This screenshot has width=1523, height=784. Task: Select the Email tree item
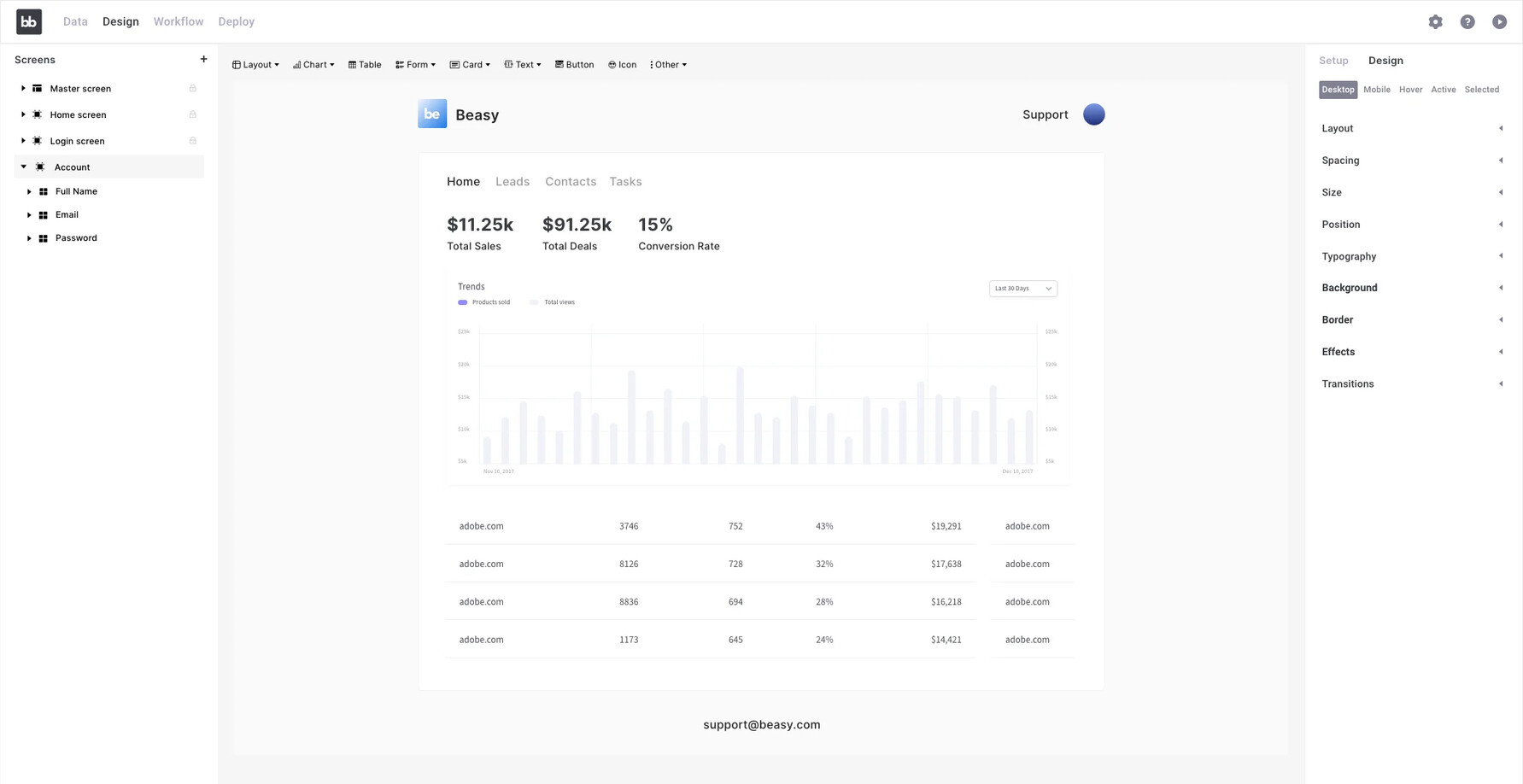pos(67,215)
